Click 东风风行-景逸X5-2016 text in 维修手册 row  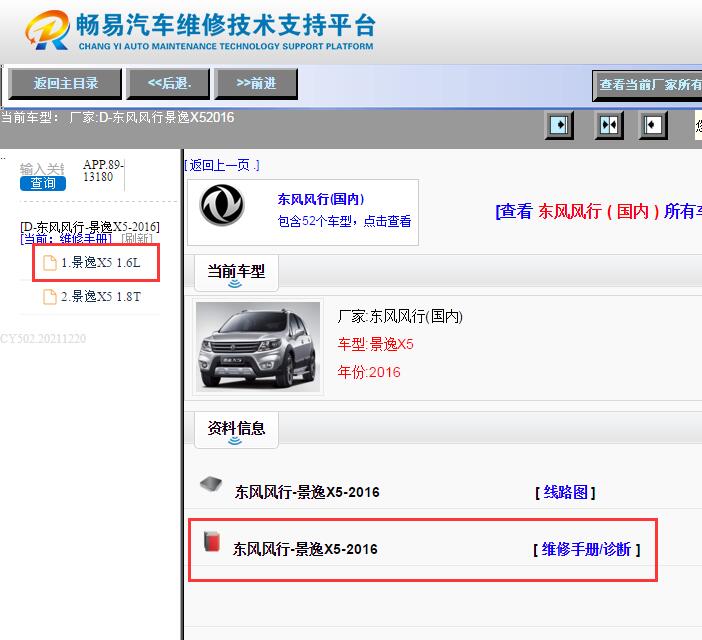[305, 550]
